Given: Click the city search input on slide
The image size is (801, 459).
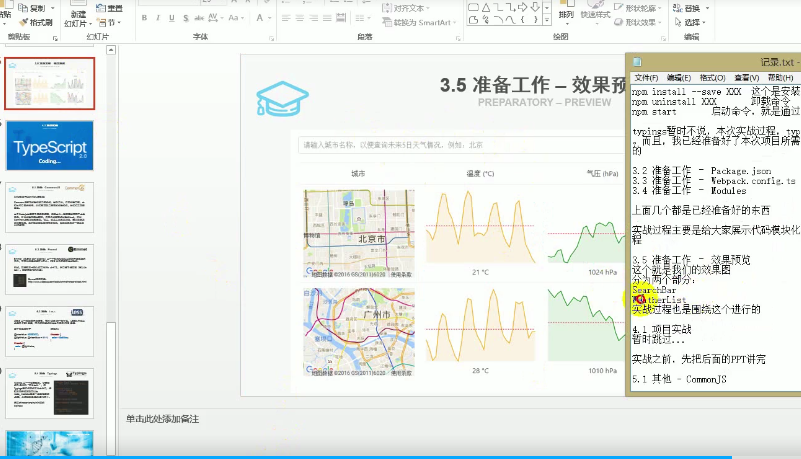Looking at the screenshot, I should pos(461,144).
